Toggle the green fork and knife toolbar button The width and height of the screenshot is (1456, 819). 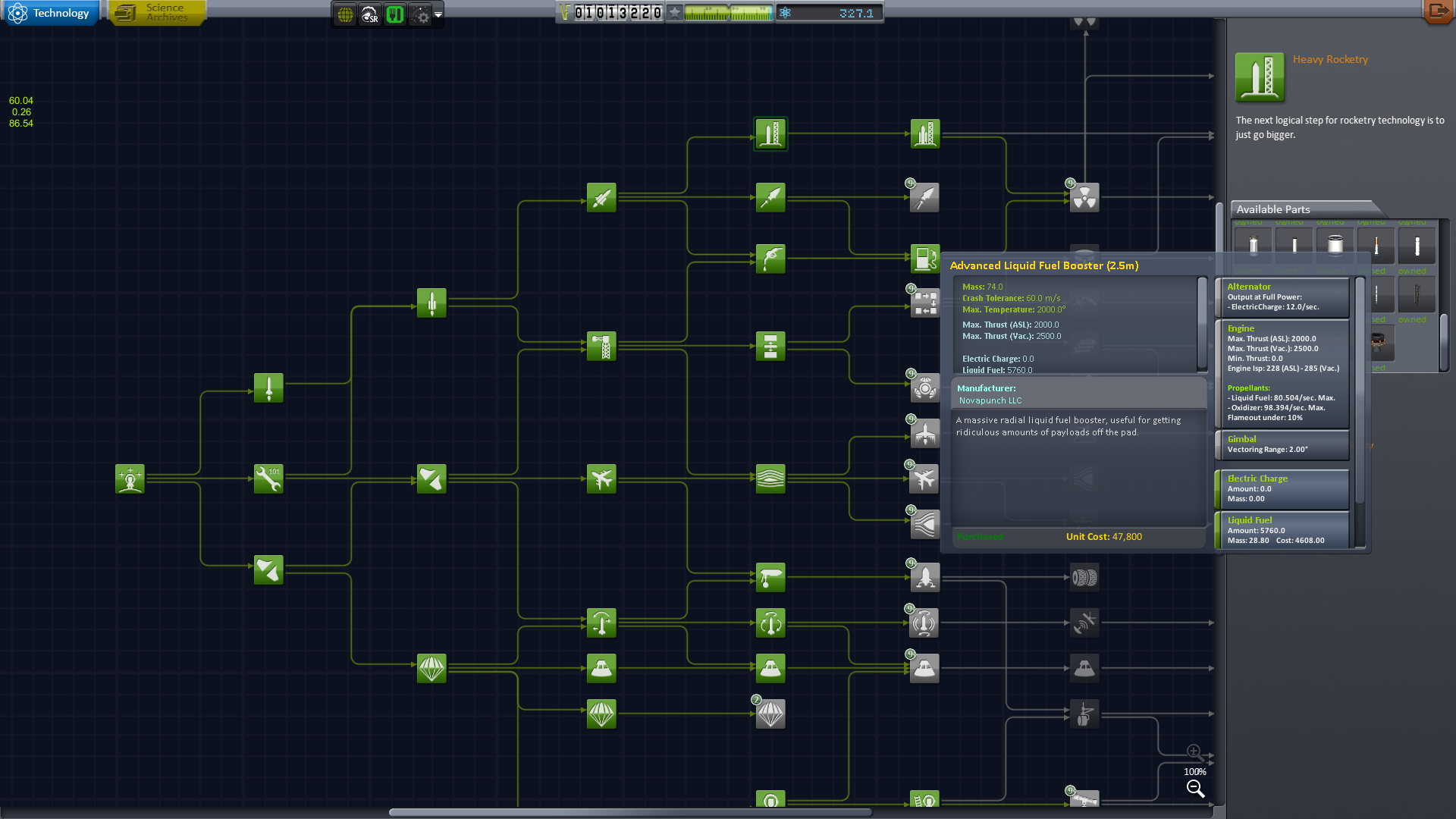click(x=395, y=14)
